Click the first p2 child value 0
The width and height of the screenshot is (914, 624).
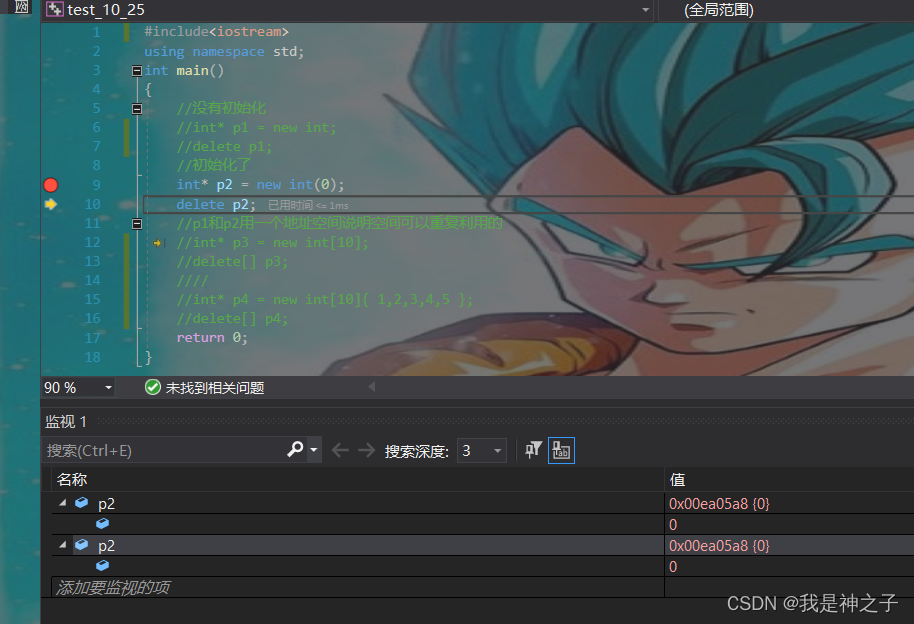(x=673, y=525)
